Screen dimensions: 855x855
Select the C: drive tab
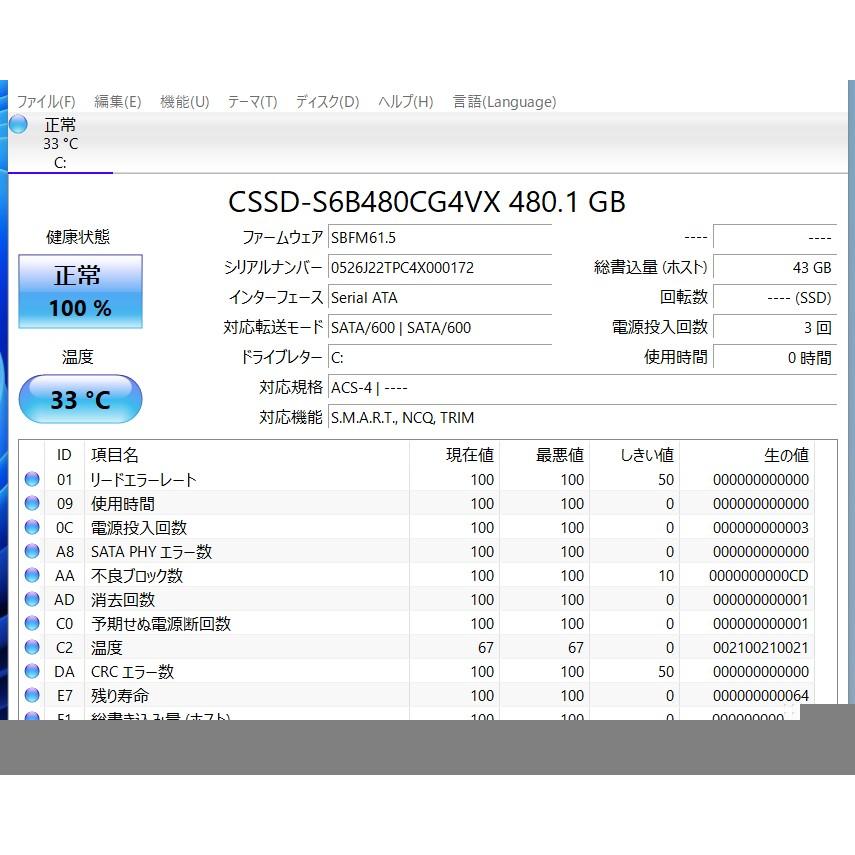[60, 162]
